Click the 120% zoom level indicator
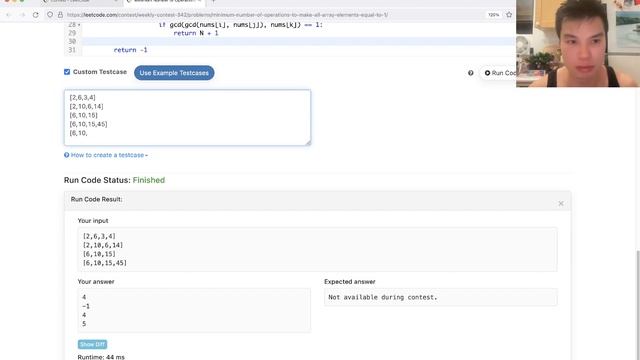640x360 pixels. coord(493,15)
